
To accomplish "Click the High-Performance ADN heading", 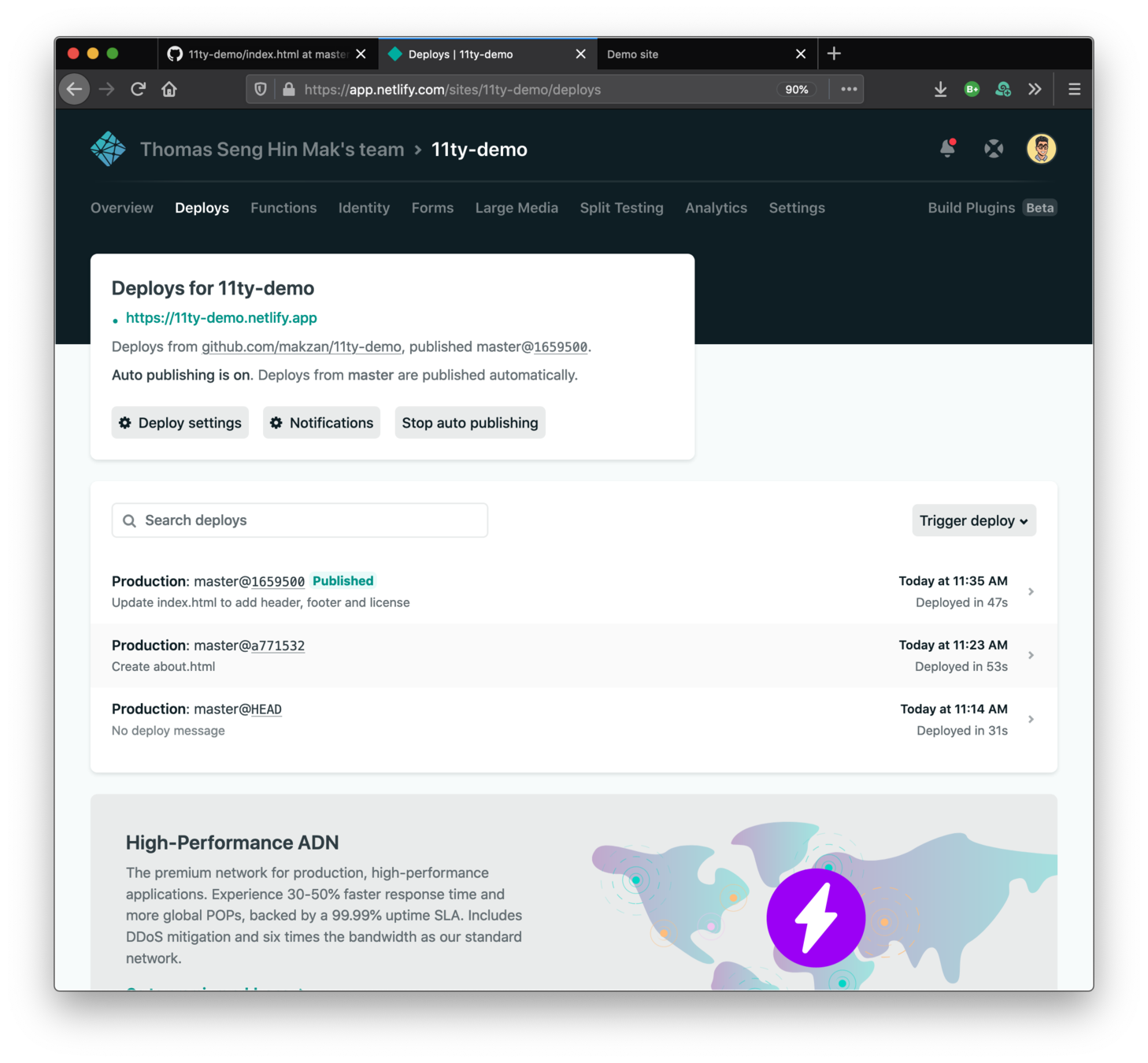I will 232,843.
